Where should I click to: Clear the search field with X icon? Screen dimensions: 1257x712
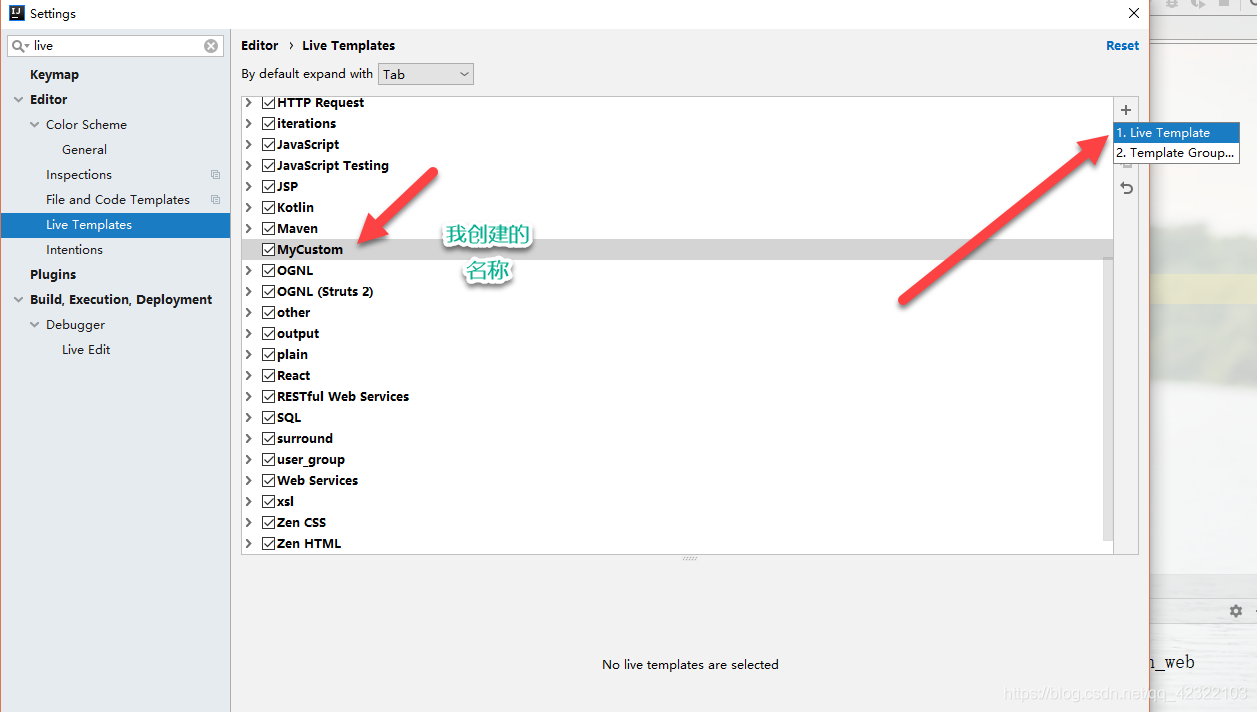click(211, 46)
